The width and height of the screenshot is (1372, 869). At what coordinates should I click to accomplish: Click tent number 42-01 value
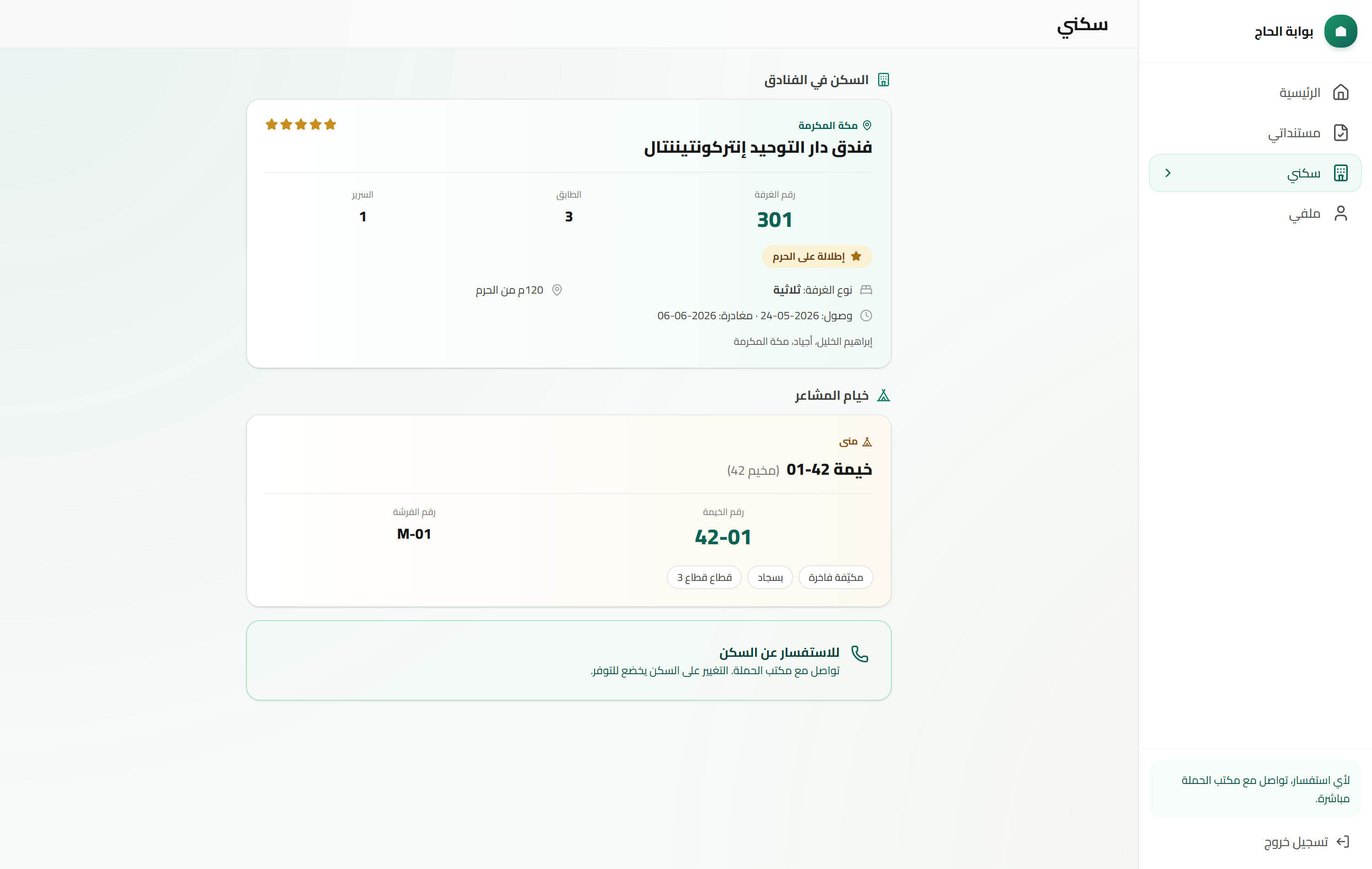coord(723,537)
